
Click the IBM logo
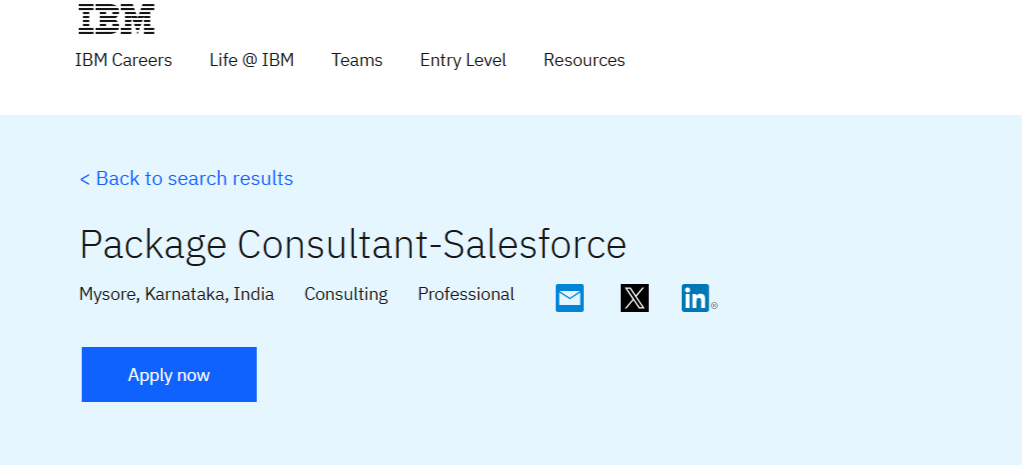pyautogui.click(x=116, y=19)
